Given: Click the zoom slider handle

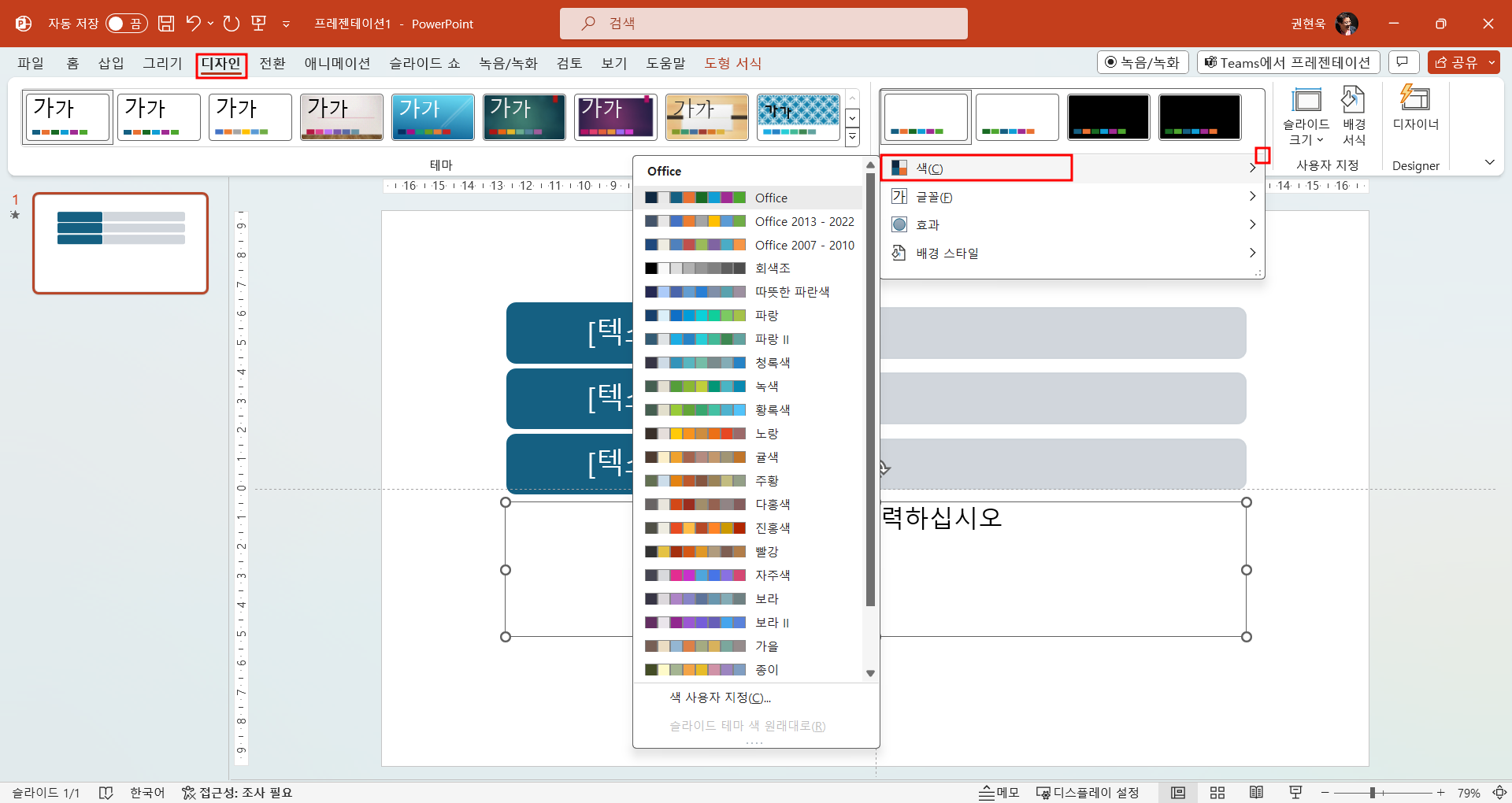Looking at the screenshot, I should [1373, 793].
